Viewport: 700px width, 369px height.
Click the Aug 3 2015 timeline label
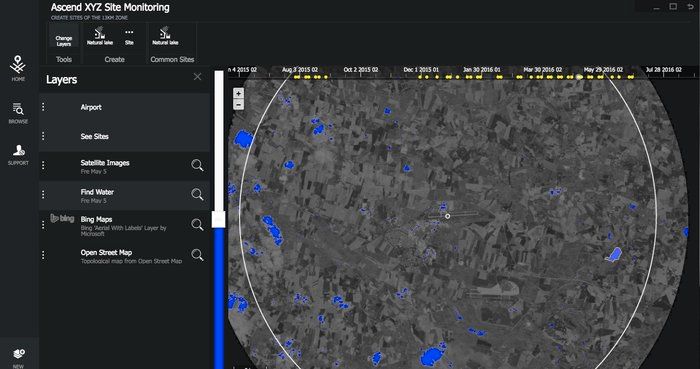point(300,70)
